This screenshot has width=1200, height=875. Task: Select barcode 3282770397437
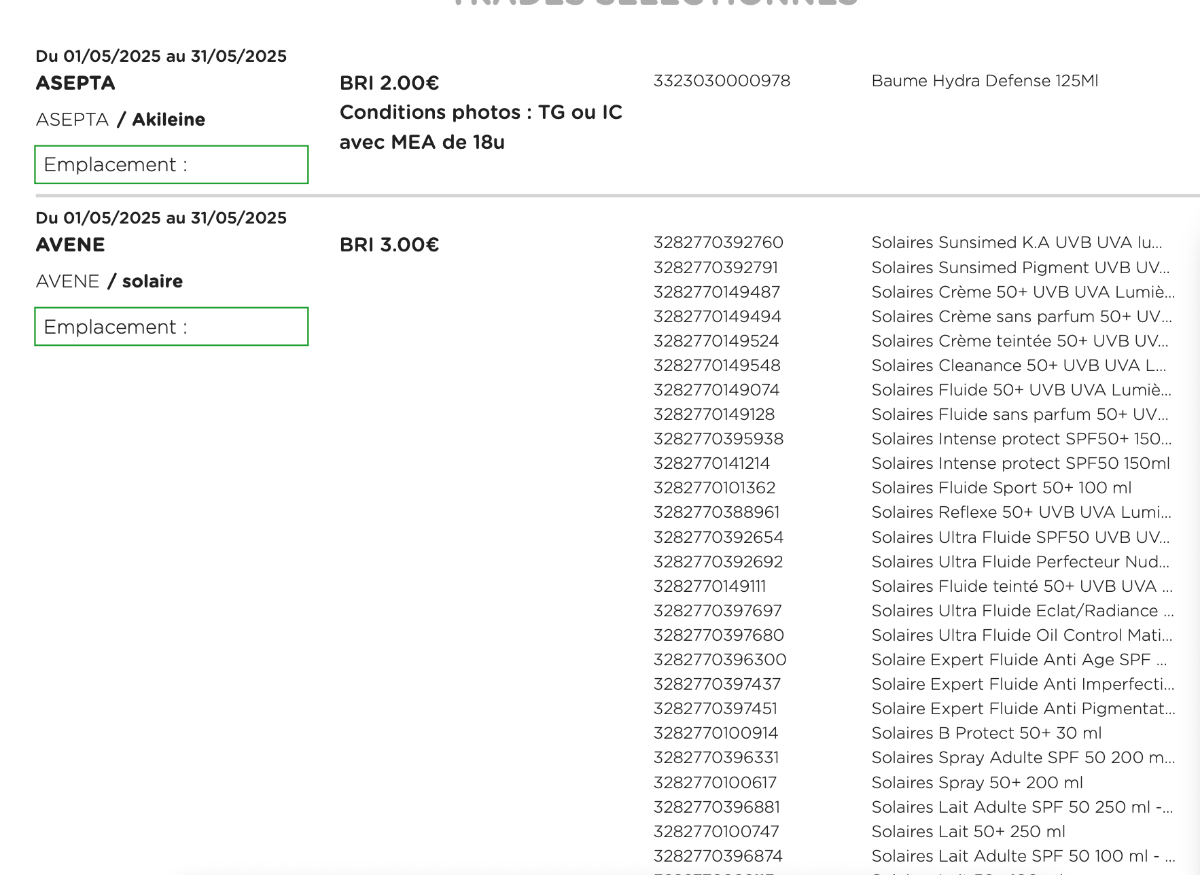(x=718, y=684)
